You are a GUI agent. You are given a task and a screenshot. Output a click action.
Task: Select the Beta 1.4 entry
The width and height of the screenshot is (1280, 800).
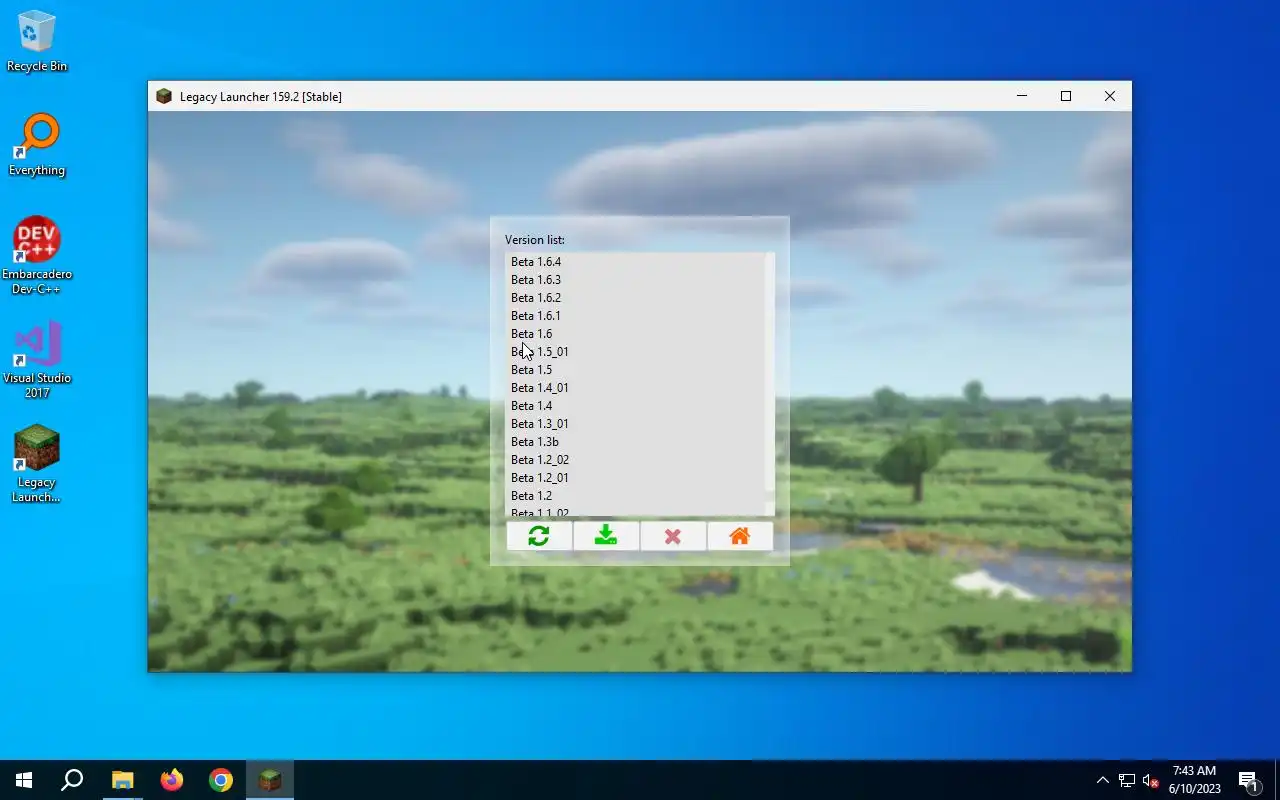[x=636, y=406]
